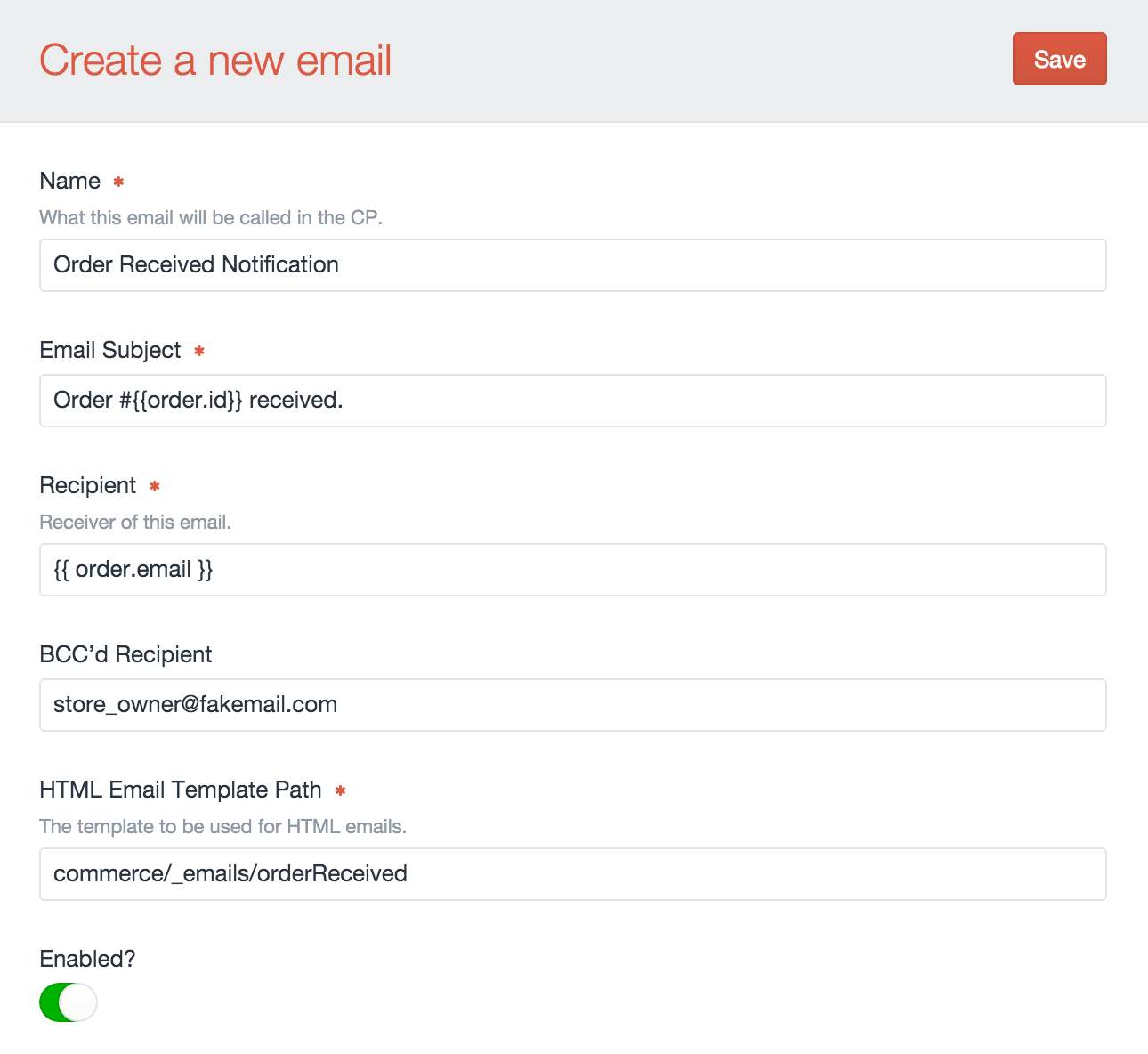The height and width of the screenshot is (1054, 1148).
Task: Click the hint 'What this email will be called in the CP.'
Action: click(210, 217)
